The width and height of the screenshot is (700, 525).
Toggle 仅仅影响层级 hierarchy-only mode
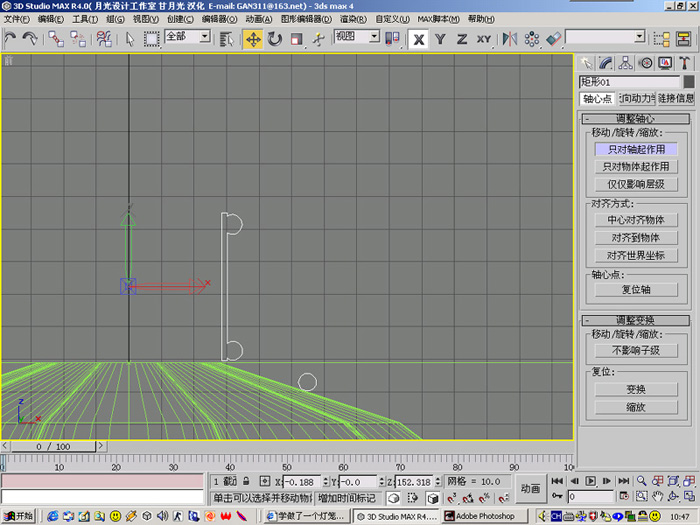pyautogui.click(x=636, y=184)
